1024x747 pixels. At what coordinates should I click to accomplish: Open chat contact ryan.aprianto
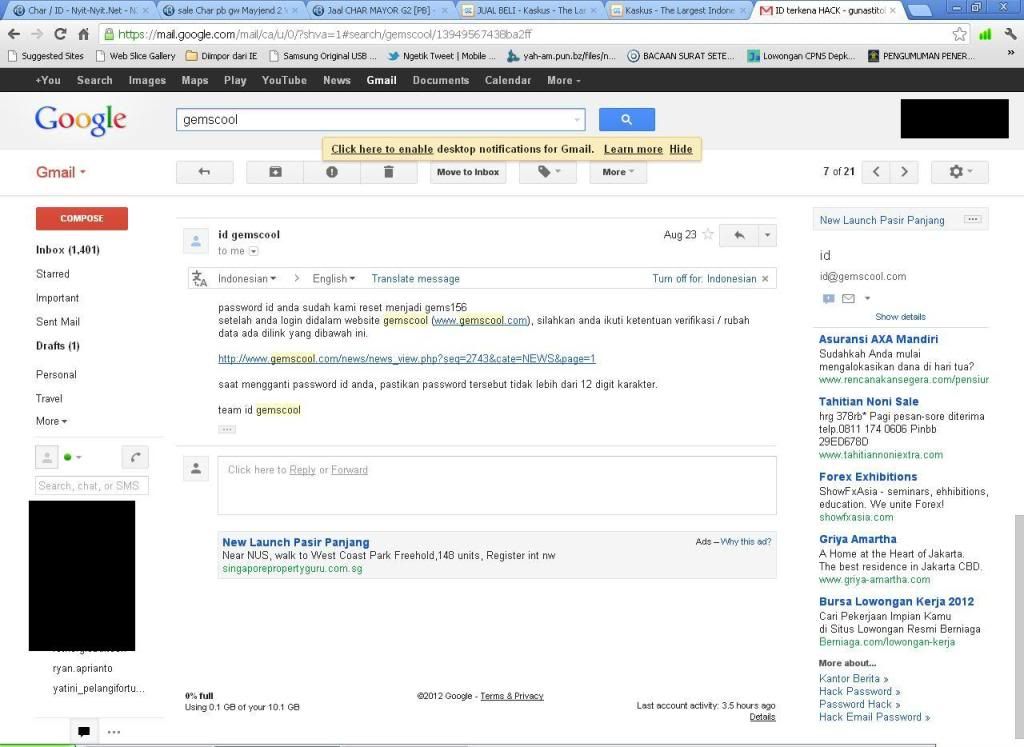pos(82,669)
